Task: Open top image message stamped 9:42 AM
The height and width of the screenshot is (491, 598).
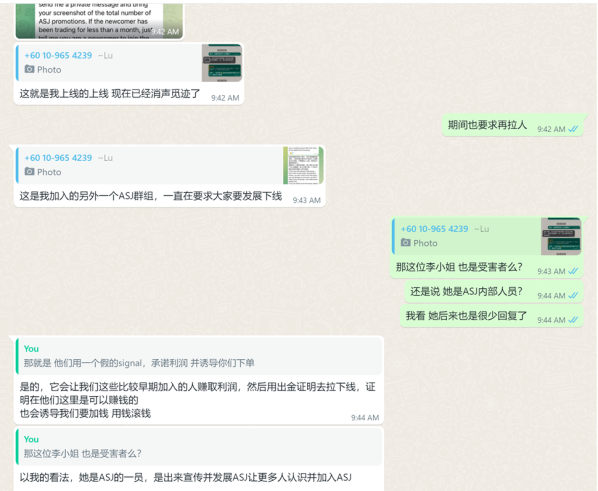Action: click(x=99, y=21)
